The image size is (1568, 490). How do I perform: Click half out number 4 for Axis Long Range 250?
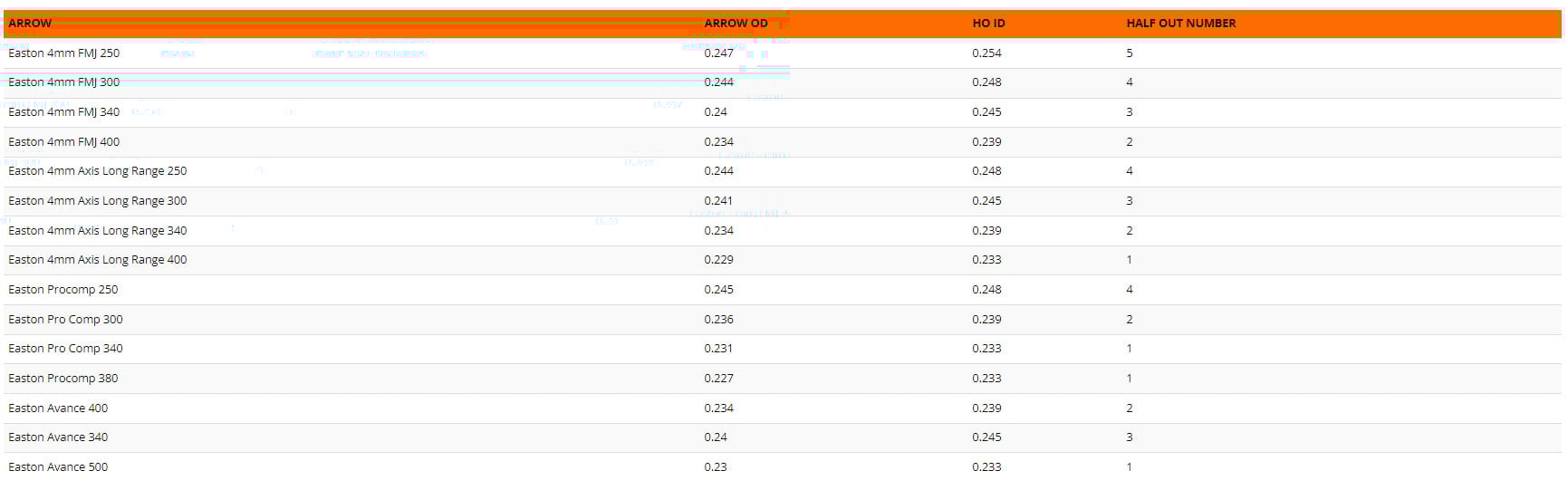click(x=1130, y=171)
